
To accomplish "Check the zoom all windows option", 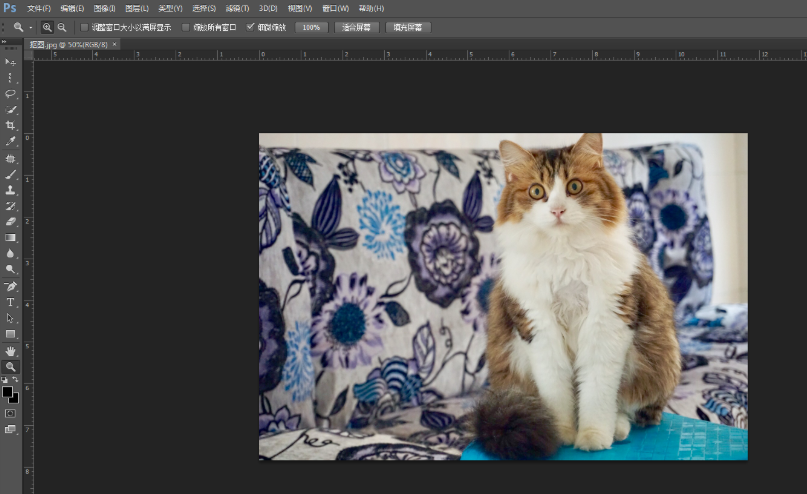I will pyautogui.click(x=186, y=27).
